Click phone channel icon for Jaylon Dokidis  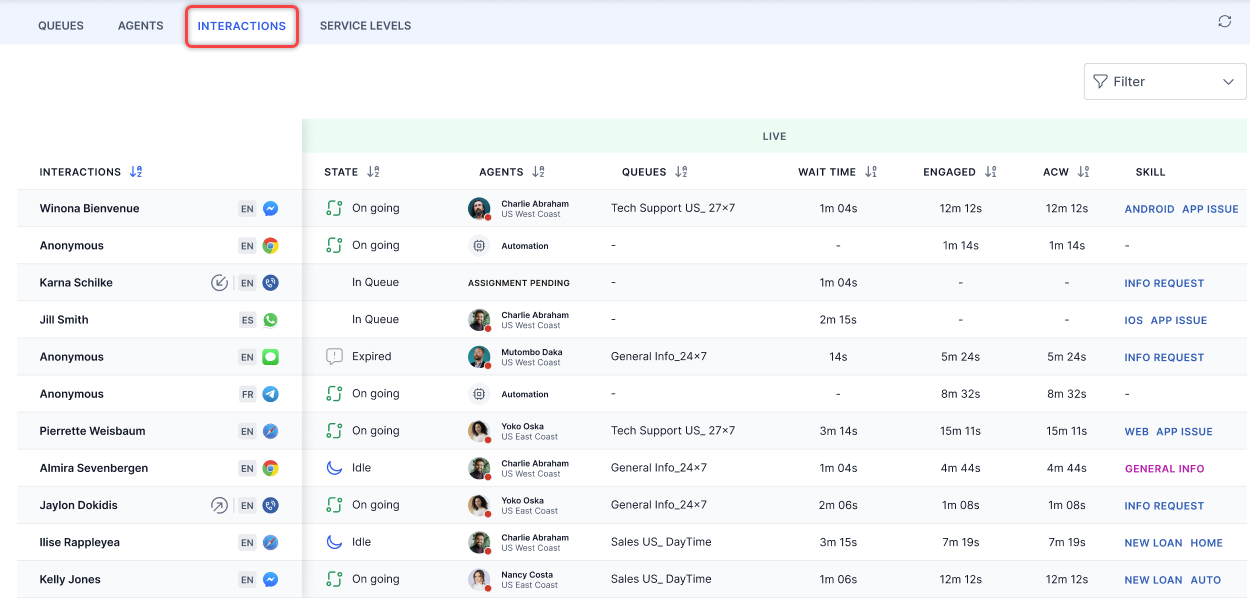[270, 505]
